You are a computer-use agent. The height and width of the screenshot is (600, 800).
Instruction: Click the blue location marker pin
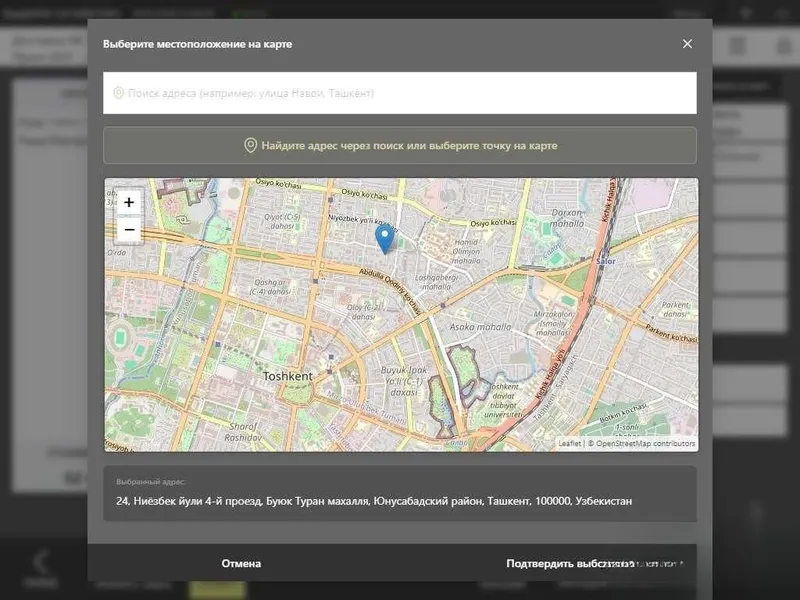point(385,240)
